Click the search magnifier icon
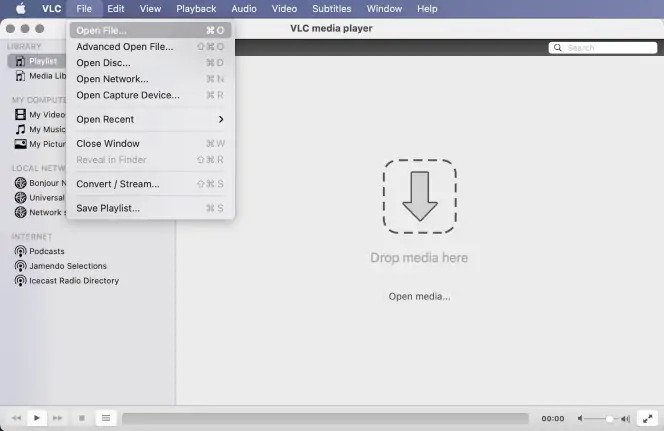Viewport: 664px width, 431px height. pyautogui.click(x=558, y=48)
